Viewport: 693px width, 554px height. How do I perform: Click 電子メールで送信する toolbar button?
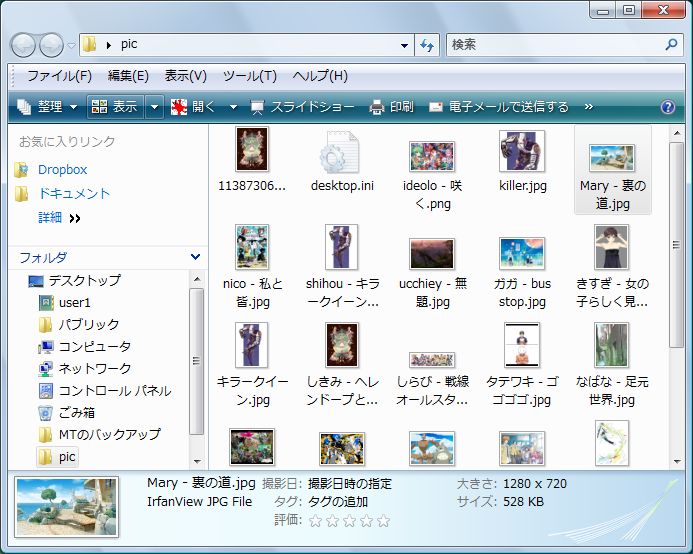tap(499, 107)
